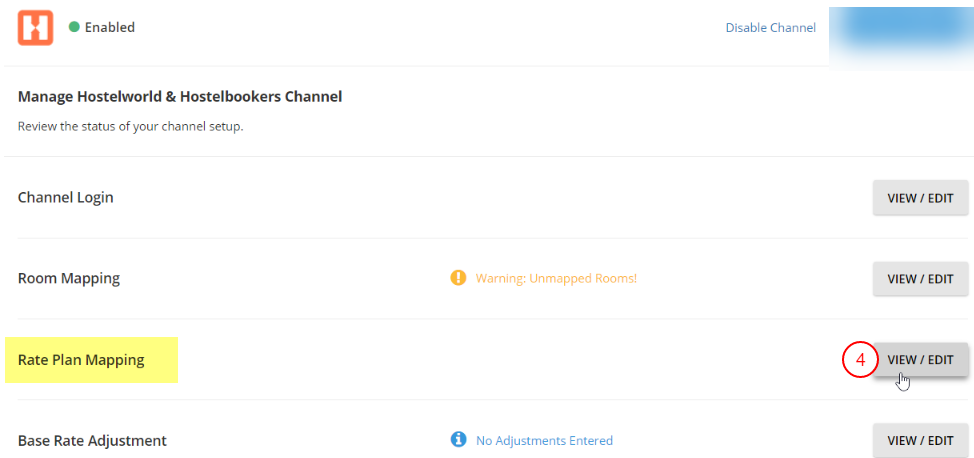Click the 'No Adjustments Entered' status text
Image resolution: width=974 pixels, height=458 pixels.
click(x=544, y=440)
